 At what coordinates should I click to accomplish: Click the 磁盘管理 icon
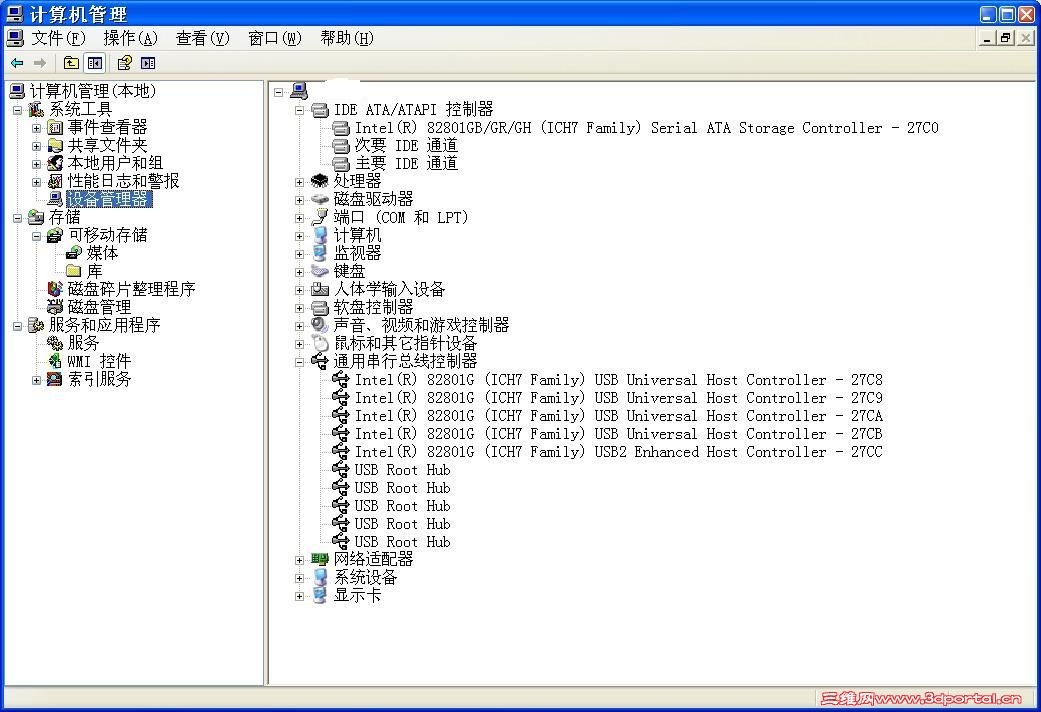point(55,307)
